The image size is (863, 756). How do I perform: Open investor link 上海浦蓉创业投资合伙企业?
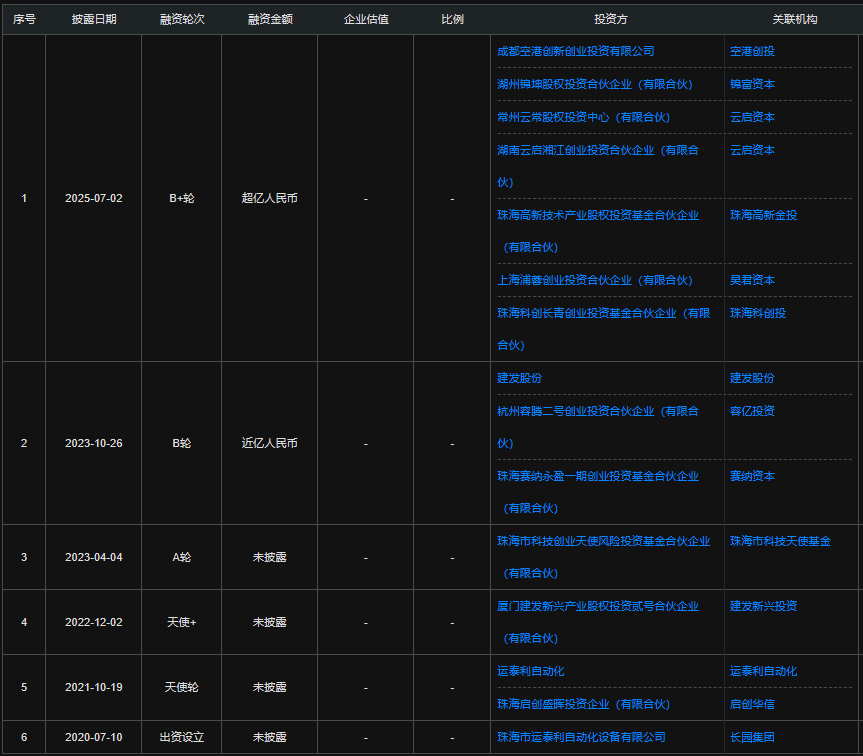point(595,280)
